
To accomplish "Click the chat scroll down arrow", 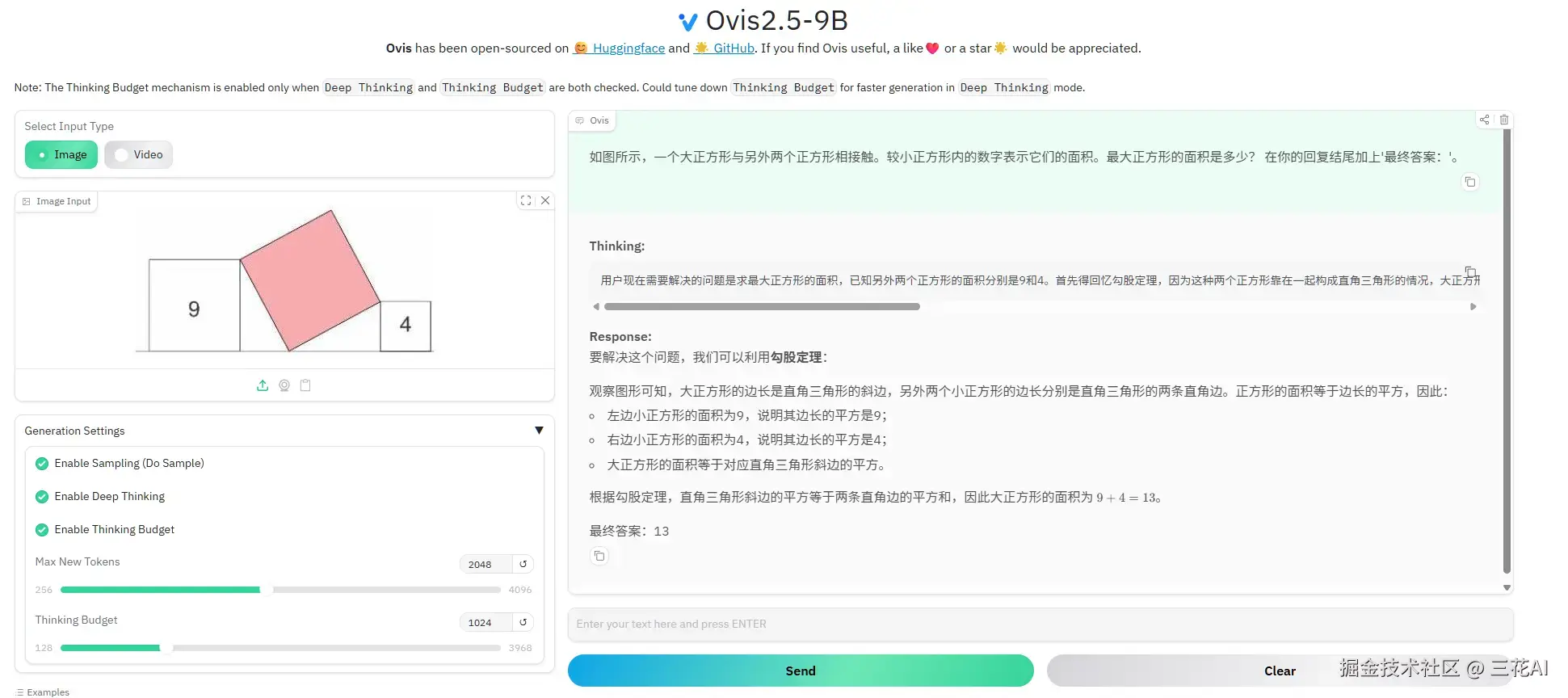I will pos(1507,588).
